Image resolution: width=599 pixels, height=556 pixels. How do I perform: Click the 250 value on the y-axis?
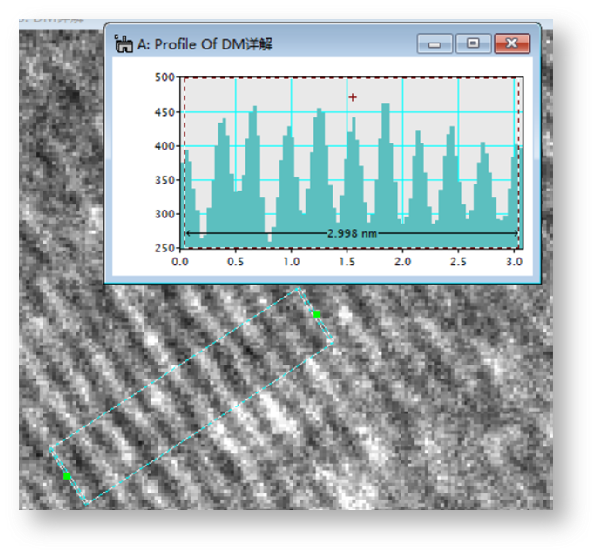point(165,248)
